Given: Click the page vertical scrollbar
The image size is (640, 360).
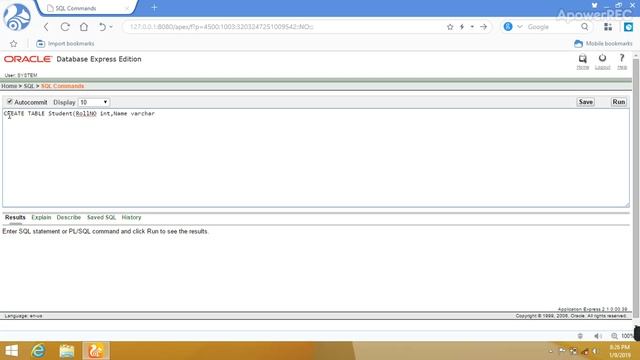Looking at the screenshot, I should [x=636, y=188].
